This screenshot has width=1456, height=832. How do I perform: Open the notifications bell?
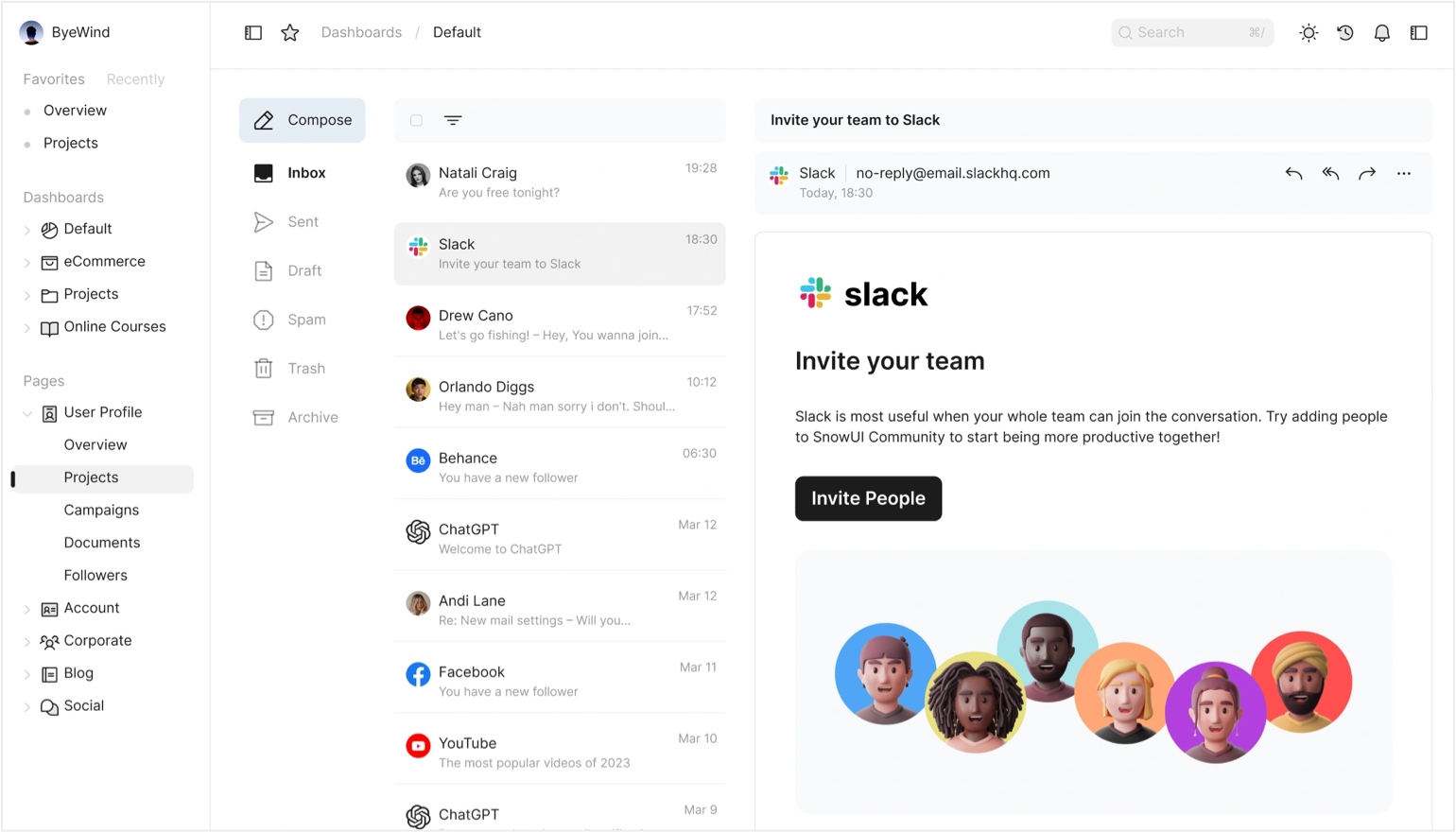point(1382,32)
